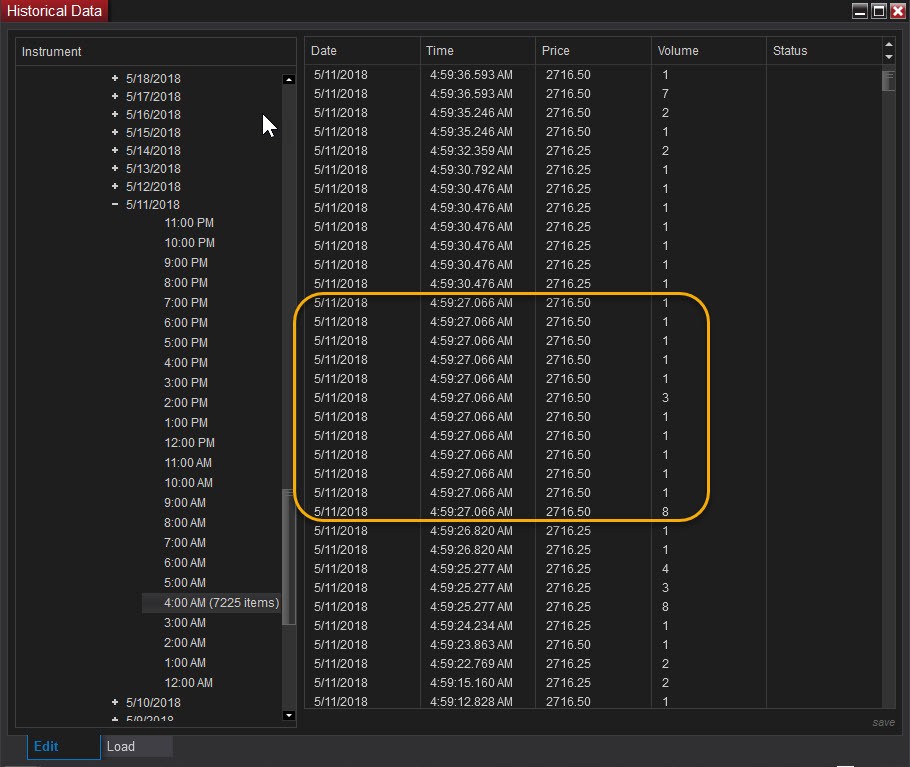The width and height of the screenshot is (910, 767).
Task: Select the 9:00 AM hour entry
Action: [x=185, y=503]
